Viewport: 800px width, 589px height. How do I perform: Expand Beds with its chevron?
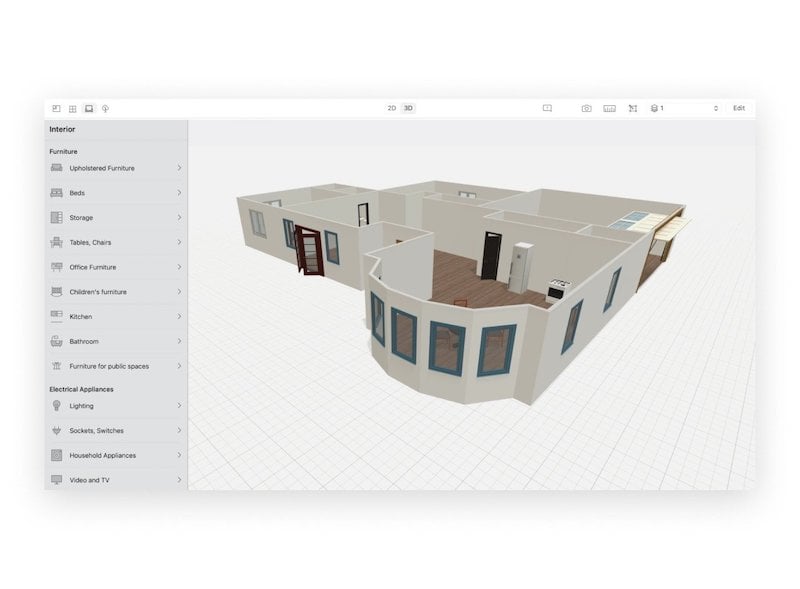click(179, 193)
